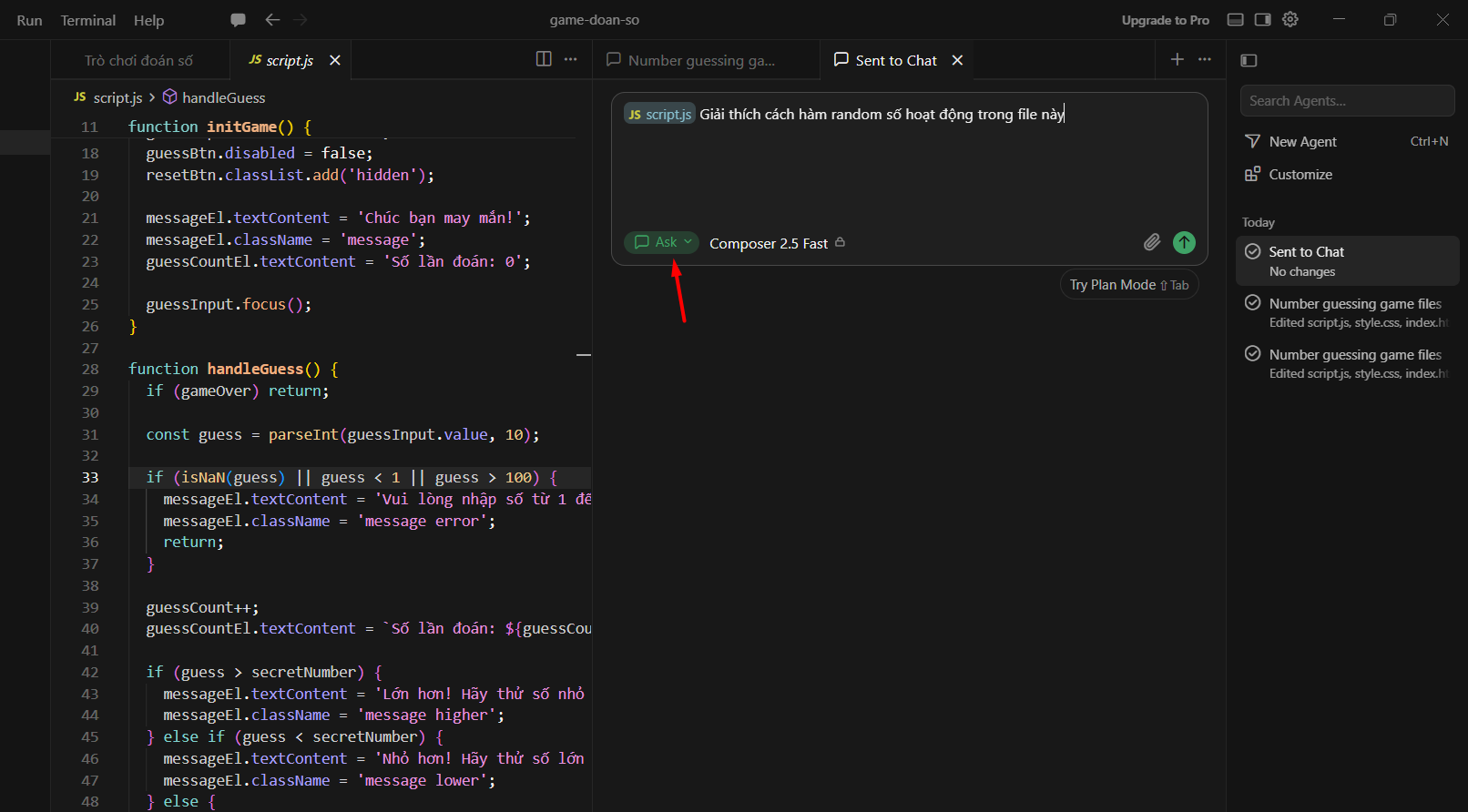Image resolution: width=1468 pixels, height=812 pixels.
Task: Click Upgrade to Pro
Action: click(1166, 20)
